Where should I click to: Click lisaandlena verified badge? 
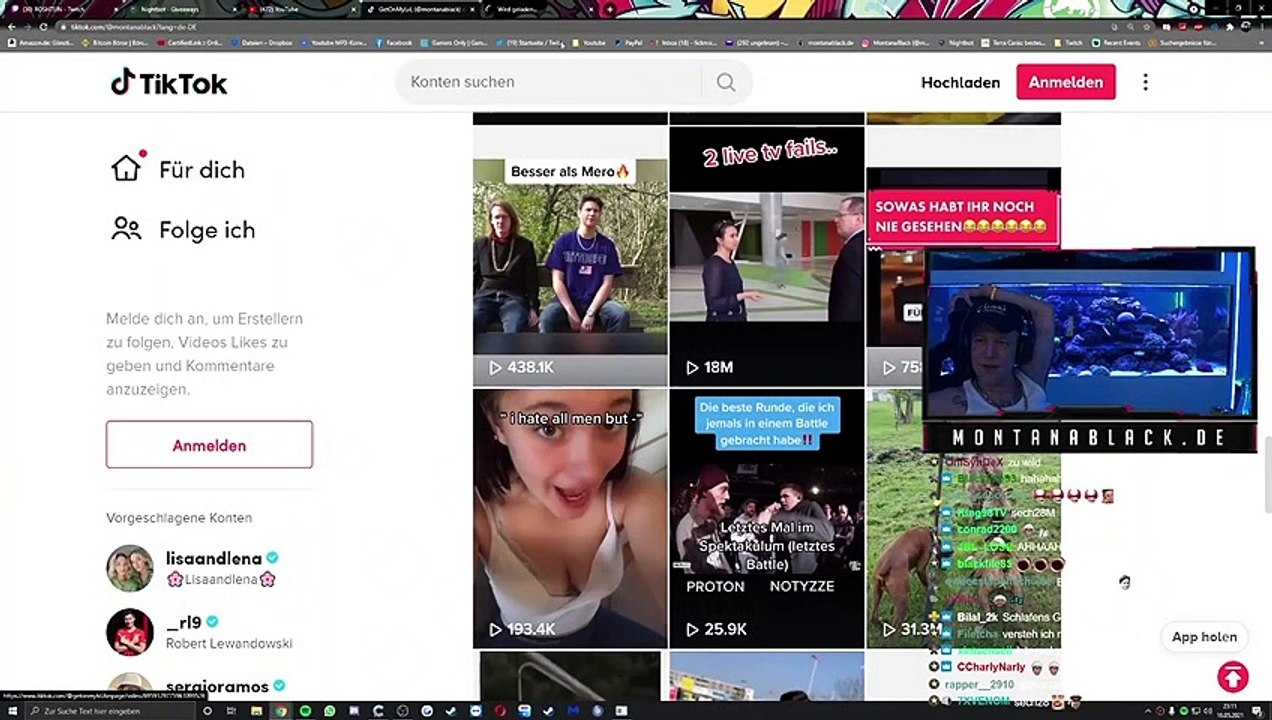click(272, 558)
